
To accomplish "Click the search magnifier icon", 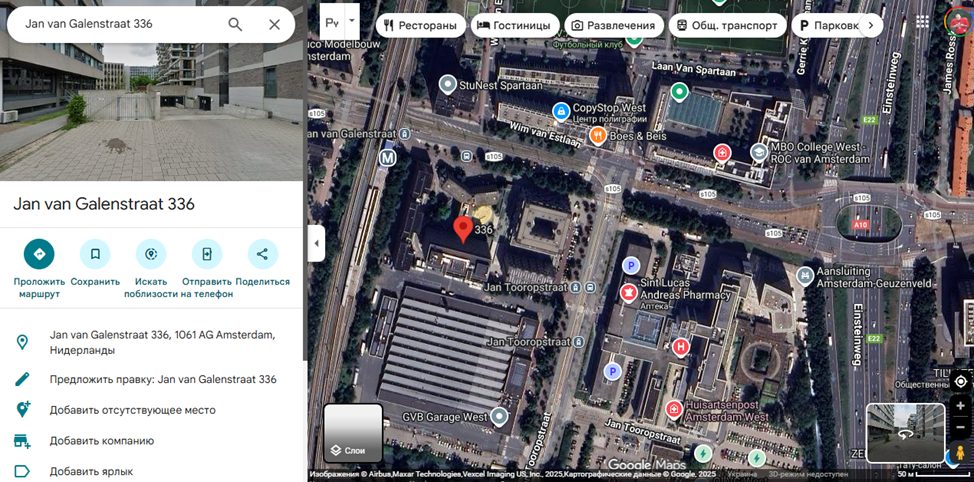I will click(x=235, y=24).
